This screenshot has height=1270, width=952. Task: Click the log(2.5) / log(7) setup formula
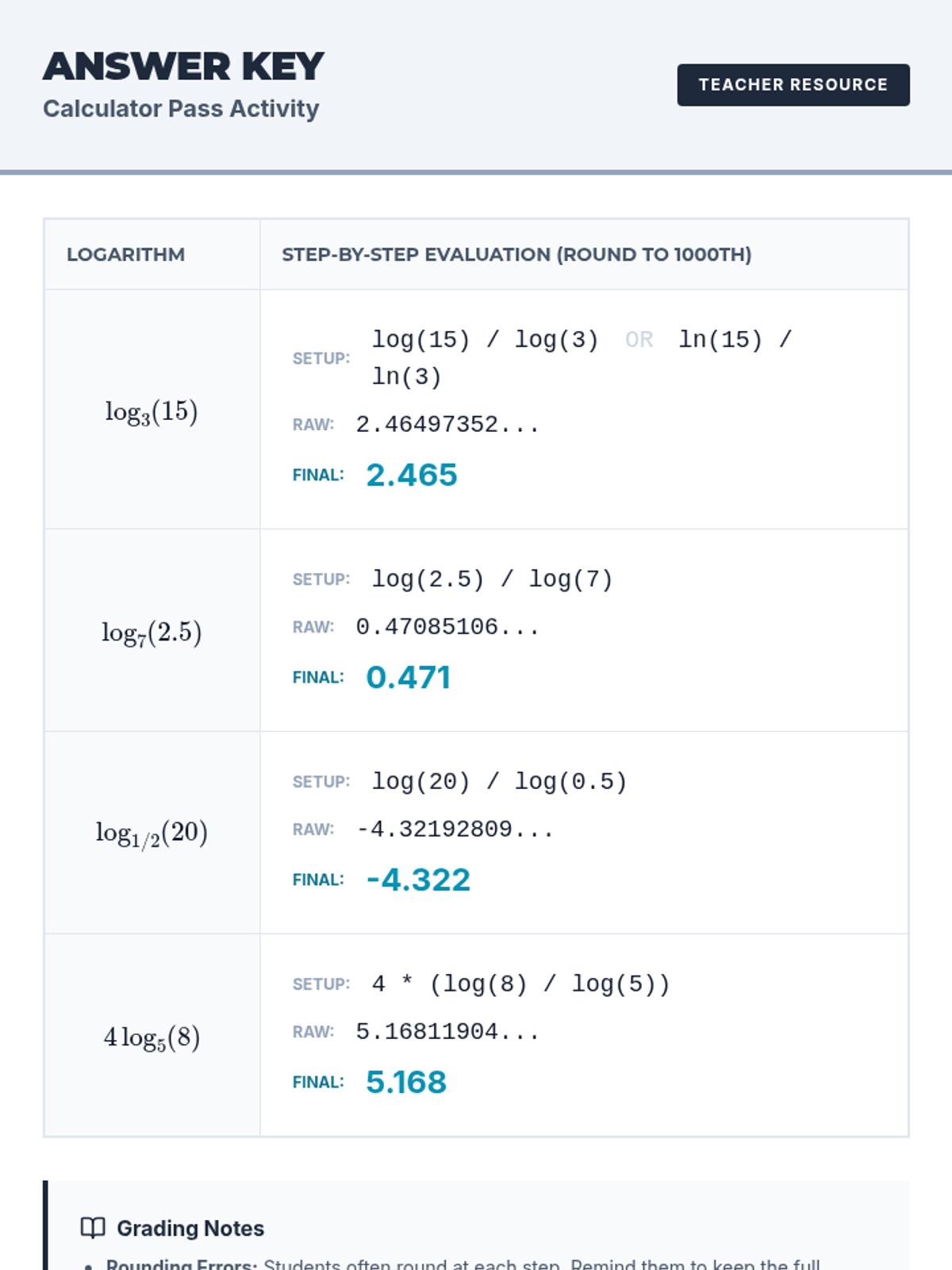pyautogui.click(x=493, y=579)
